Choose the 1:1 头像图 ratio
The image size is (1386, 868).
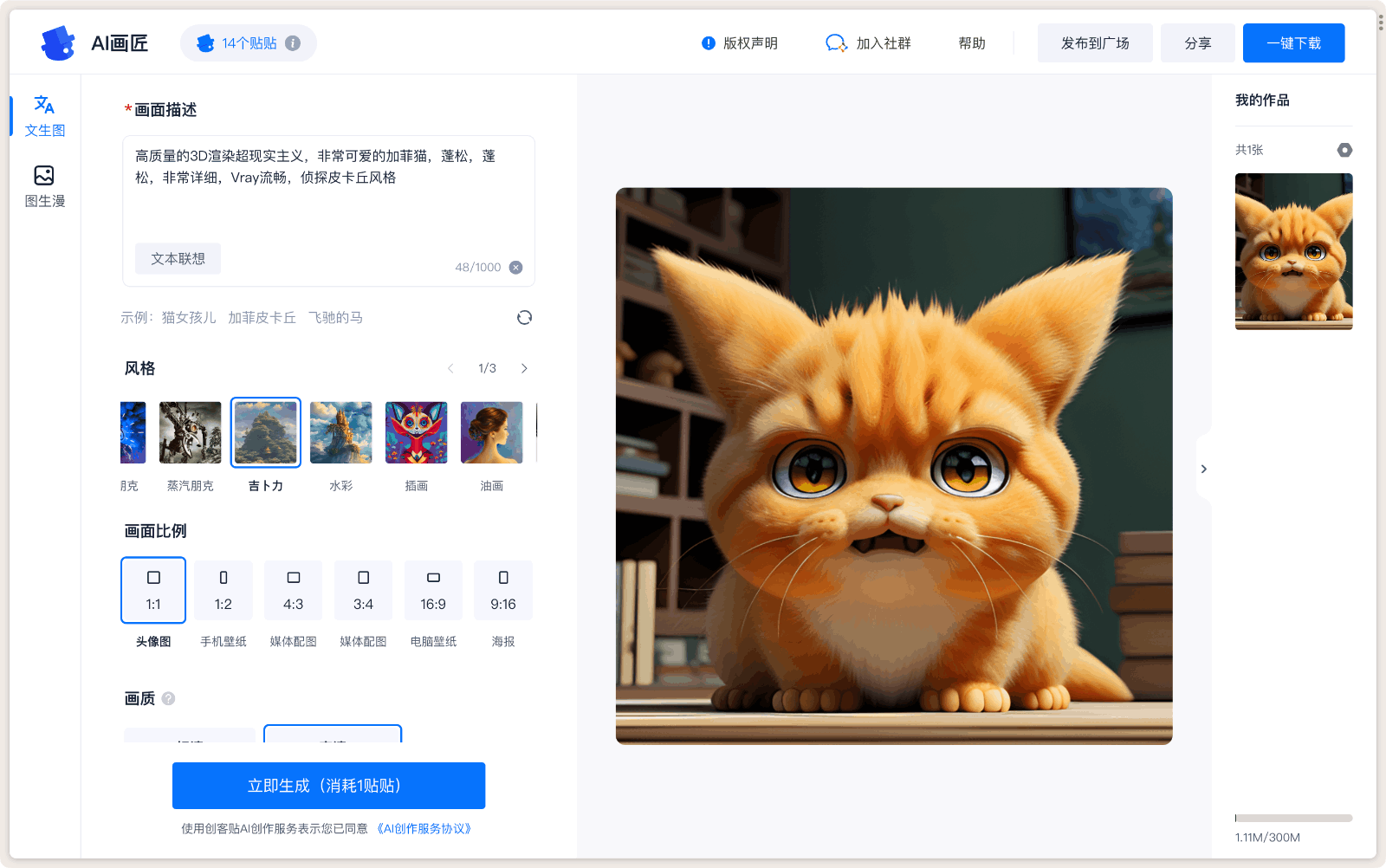pos(153,590)
